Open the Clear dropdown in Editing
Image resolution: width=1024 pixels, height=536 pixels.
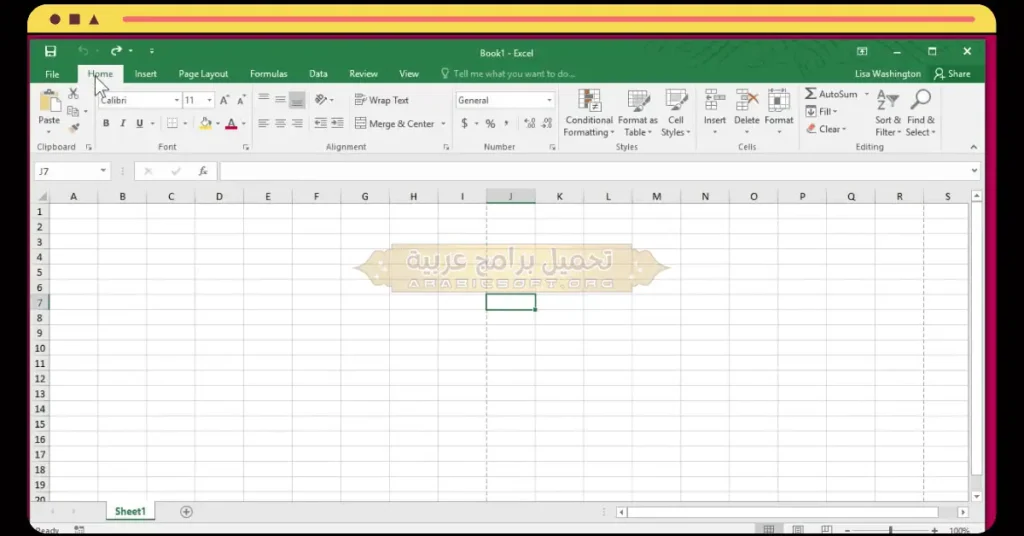(826, 129)
